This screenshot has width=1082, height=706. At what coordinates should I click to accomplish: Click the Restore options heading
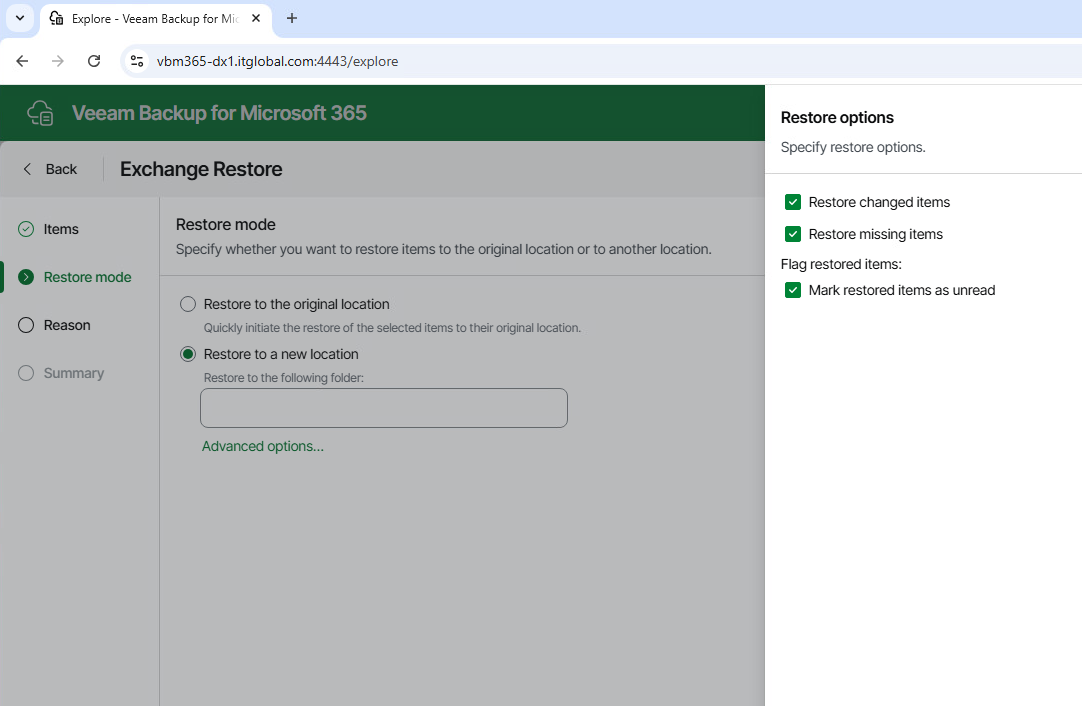tap(837, 118)
